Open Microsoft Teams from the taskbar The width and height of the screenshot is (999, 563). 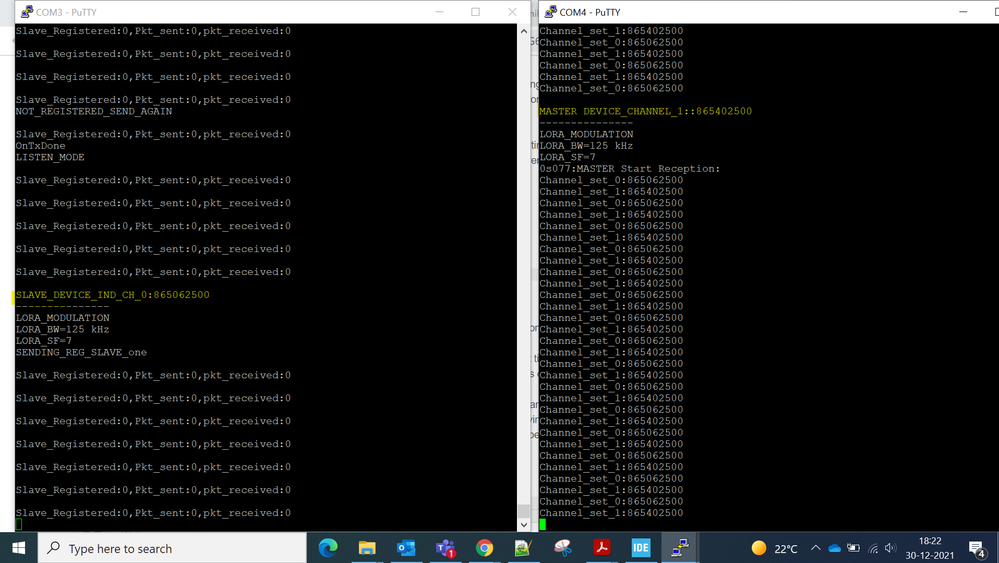point(445,548)
